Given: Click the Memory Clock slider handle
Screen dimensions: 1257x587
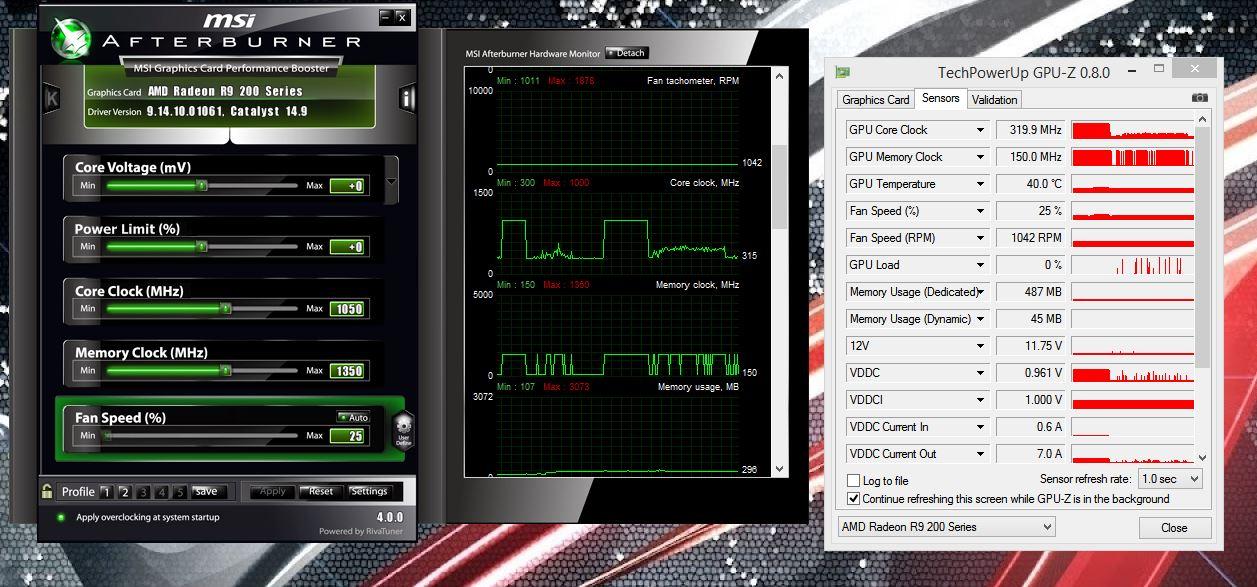Looking at the screenshot, I should tap(225, 370).
